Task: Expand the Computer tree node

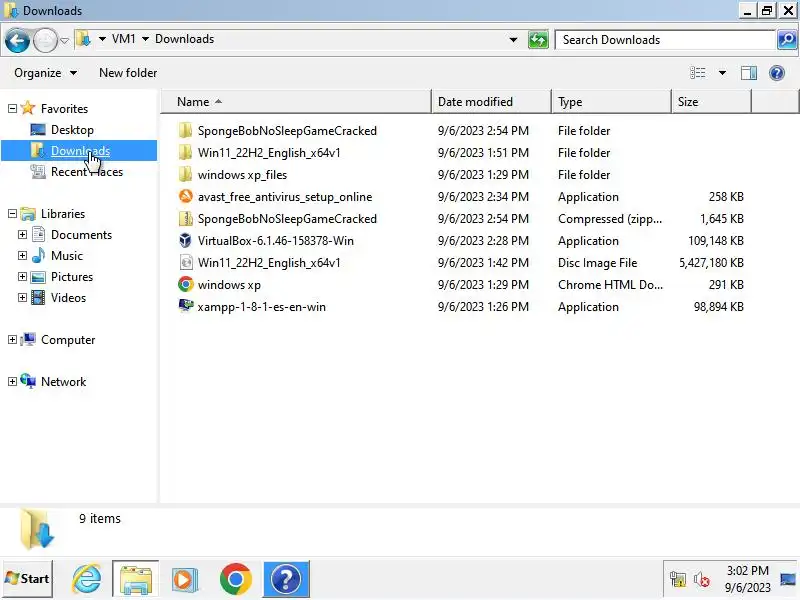Action: coord(12,340)
